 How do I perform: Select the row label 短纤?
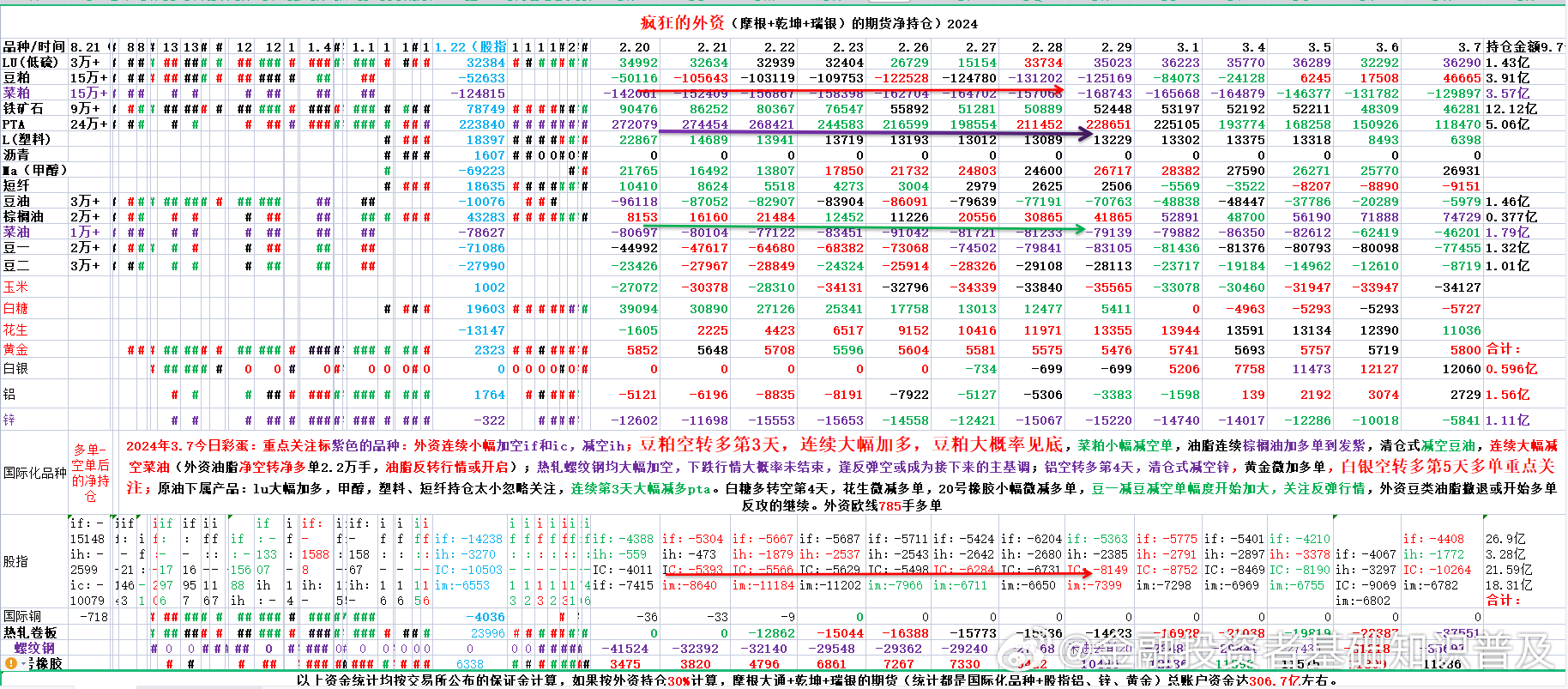16,186
